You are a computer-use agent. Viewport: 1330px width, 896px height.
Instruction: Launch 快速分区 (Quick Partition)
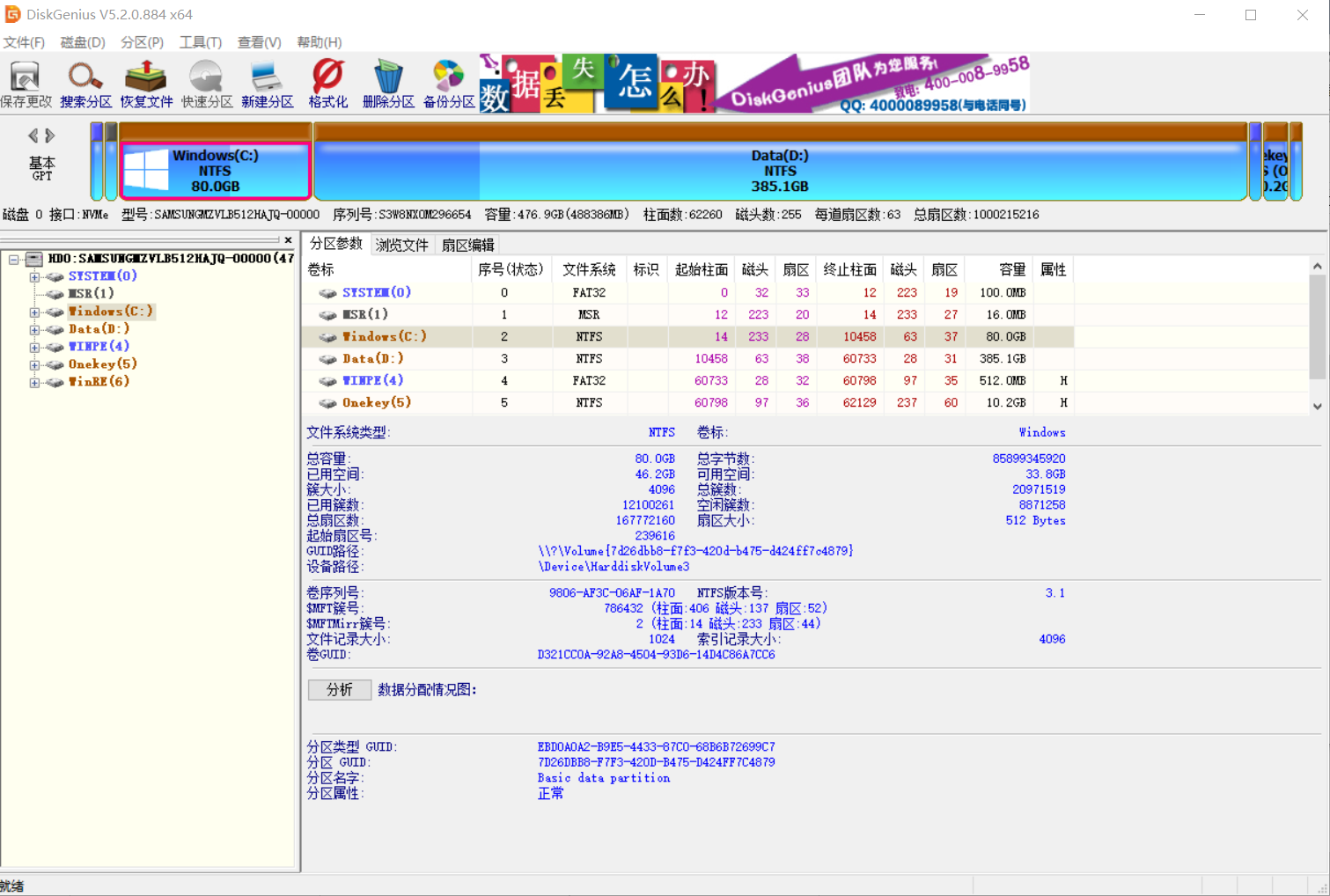point(205,82)
